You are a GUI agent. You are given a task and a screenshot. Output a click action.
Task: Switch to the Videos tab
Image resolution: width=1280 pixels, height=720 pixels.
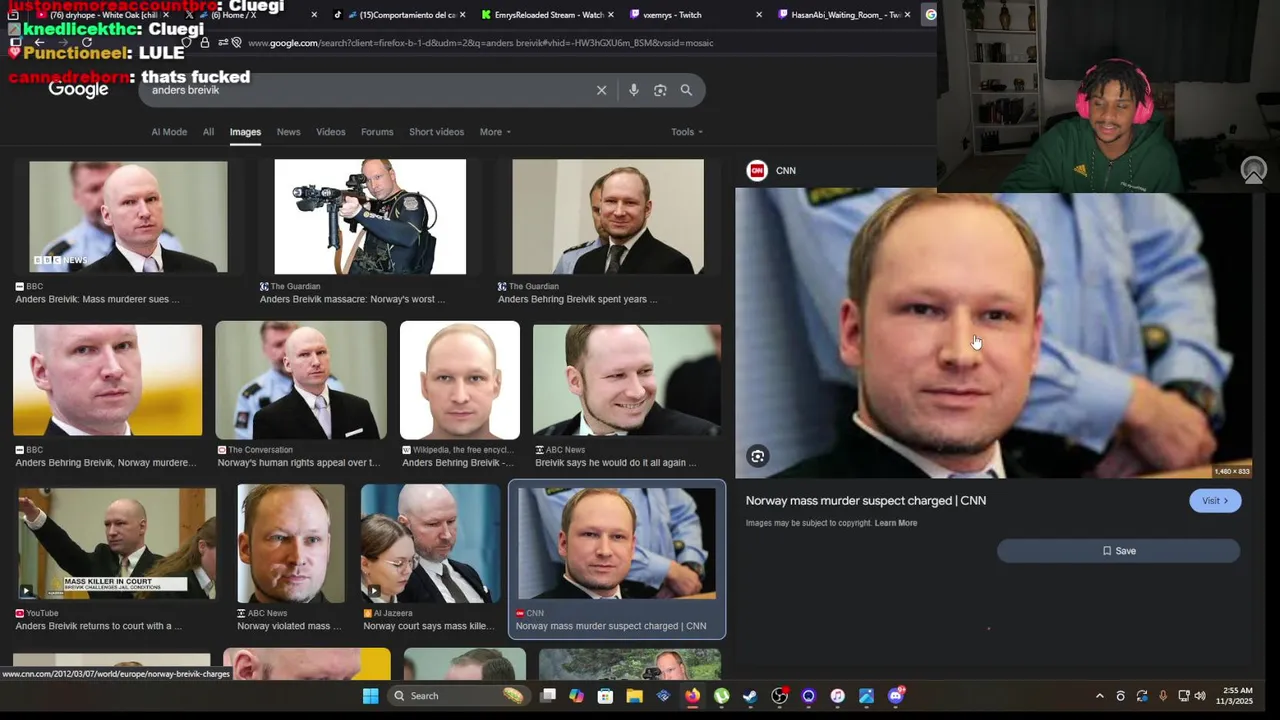[331, 132]
